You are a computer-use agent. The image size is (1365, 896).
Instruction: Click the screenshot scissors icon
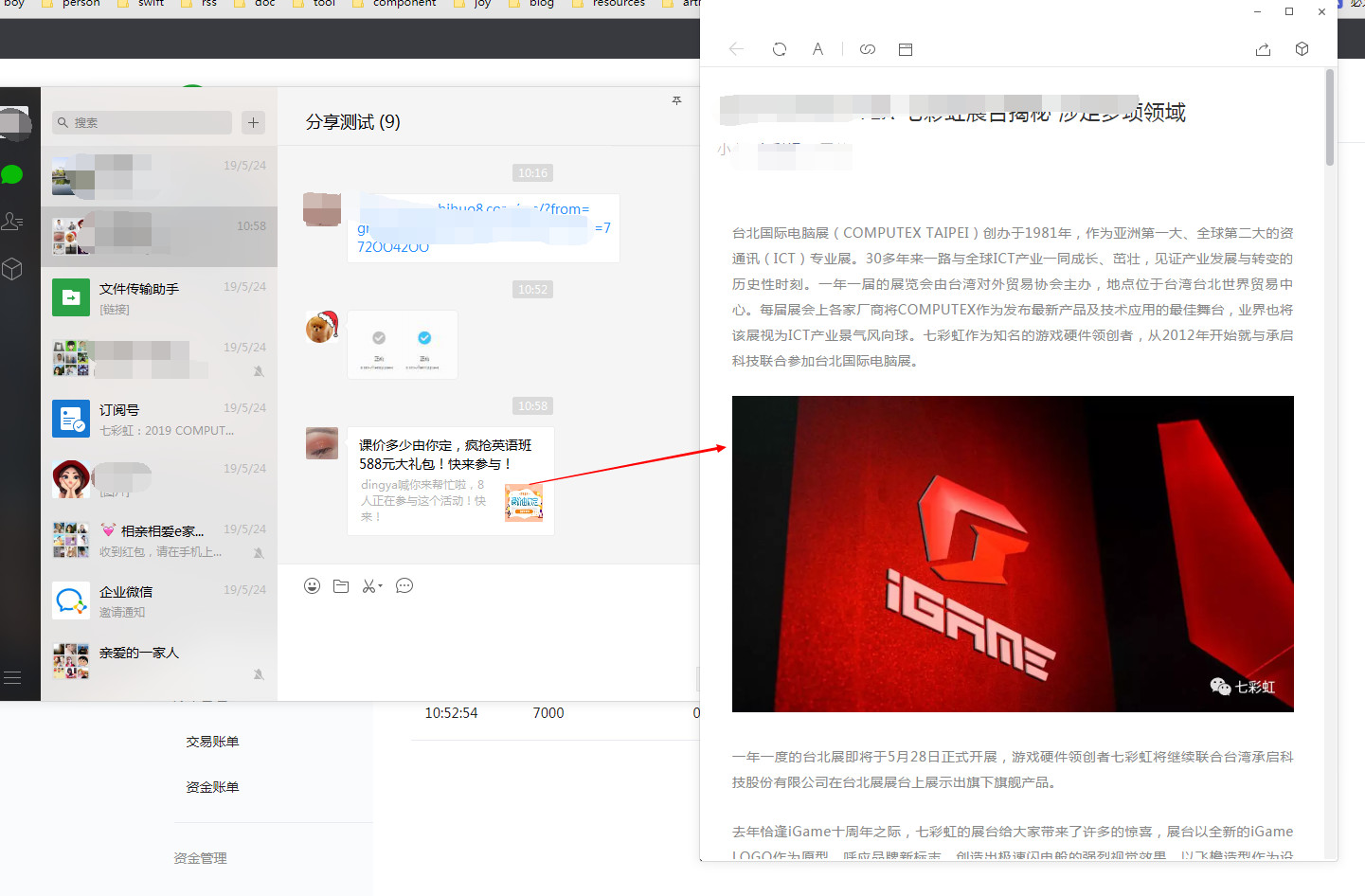(371, 586)
